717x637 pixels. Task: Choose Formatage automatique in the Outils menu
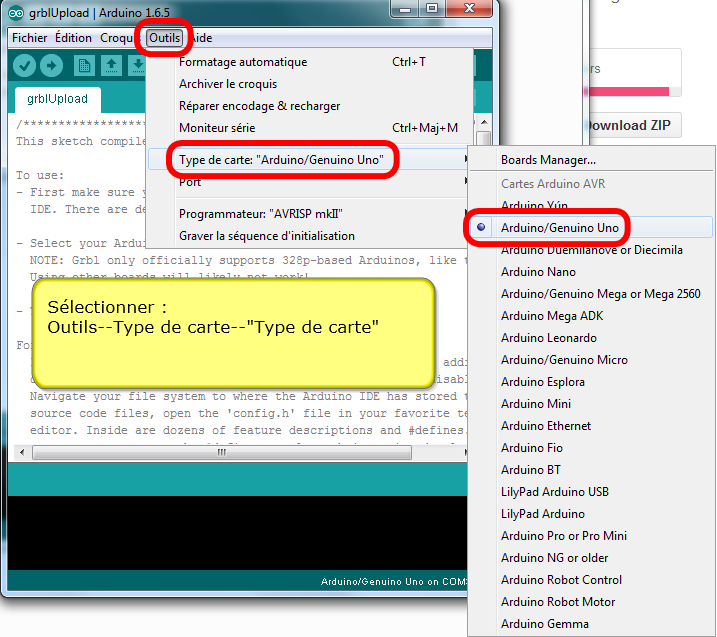pyautogui.click(x=243, y=62)
